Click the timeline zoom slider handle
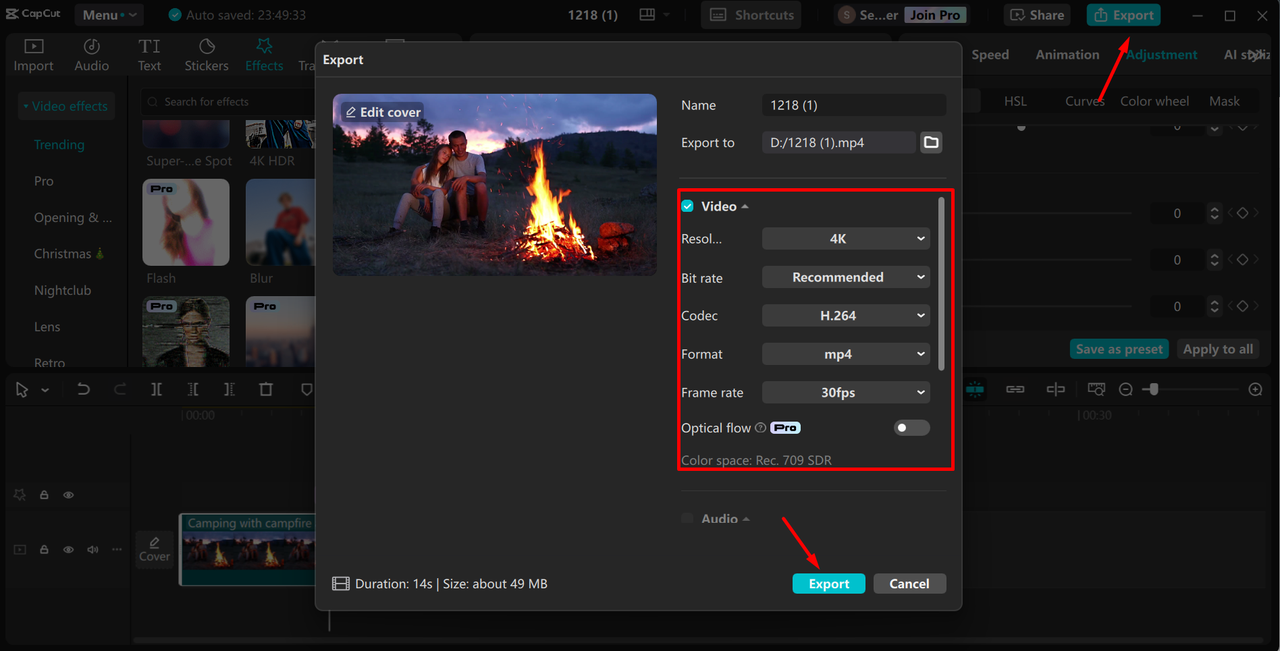1280x651 pixels. tap(1152, 389)
